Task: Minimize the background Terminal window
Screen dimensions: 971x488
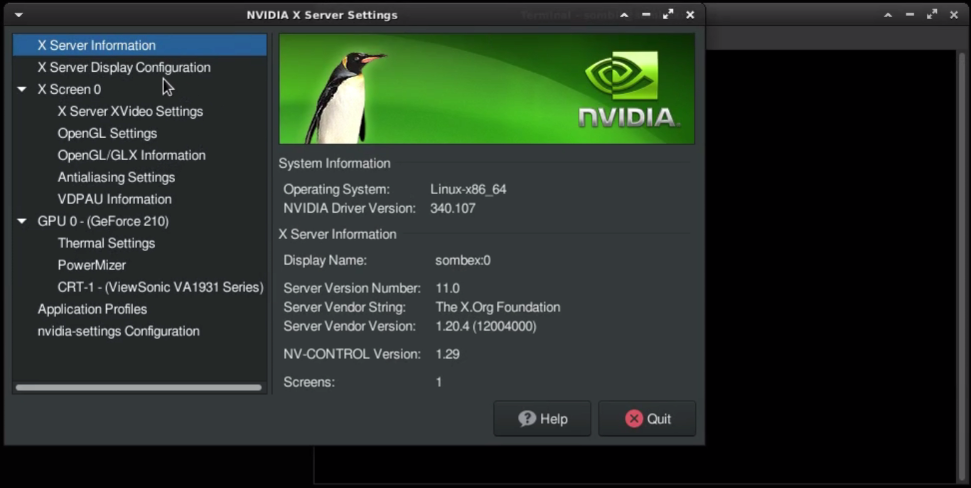Action: [x=910, y=15]
